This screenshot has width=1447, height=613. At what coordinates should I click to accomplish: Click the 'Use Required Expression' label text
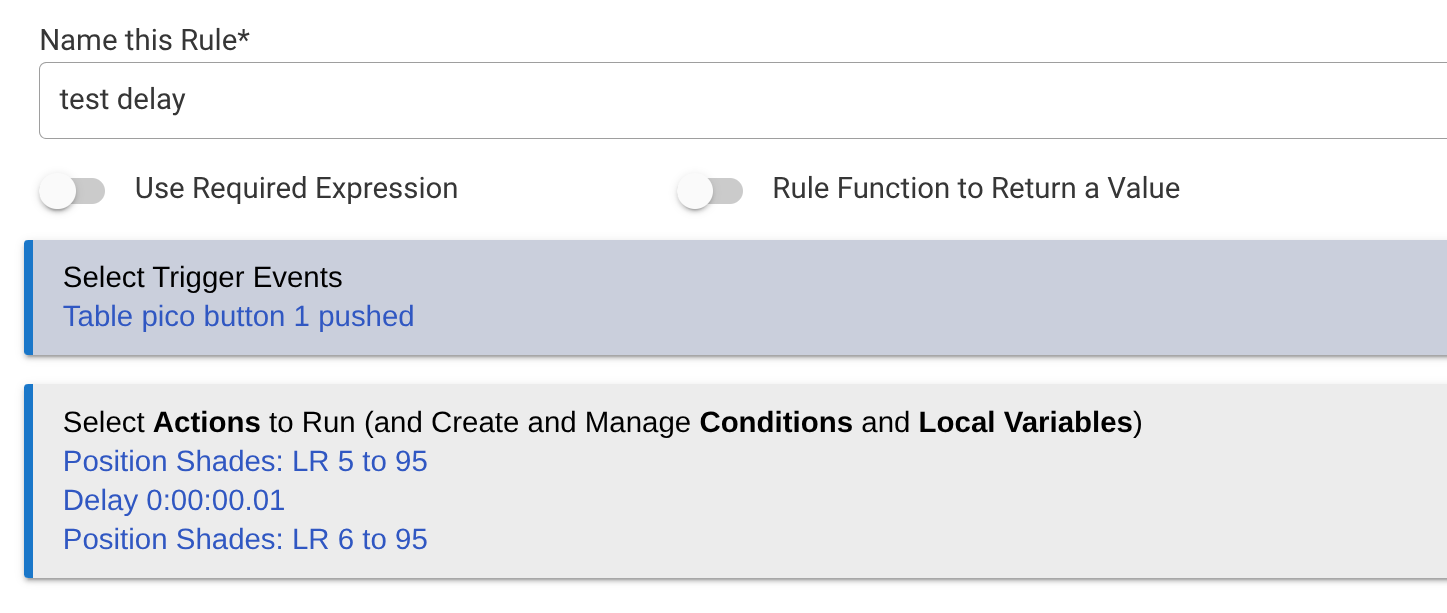coord(296,188)
